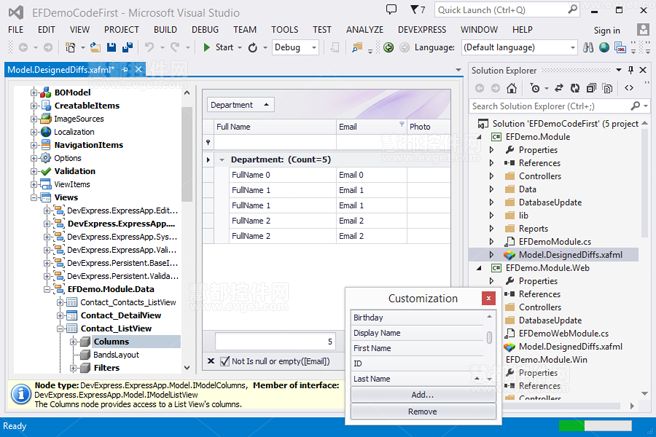The height and width of the screenshot is (437, 656).
Task: Open the TOOLS menu
Action: (x=284, y=30)
